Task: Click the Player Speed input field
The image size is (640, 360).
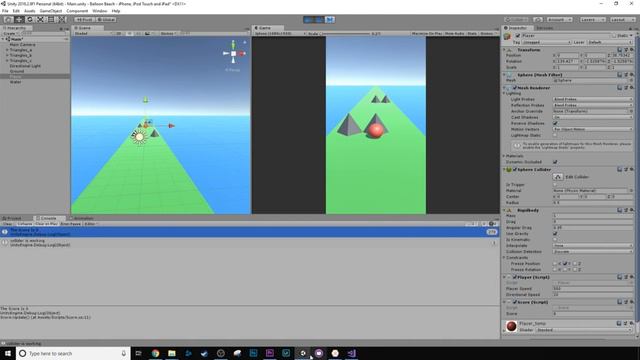Action: [593, 289]
